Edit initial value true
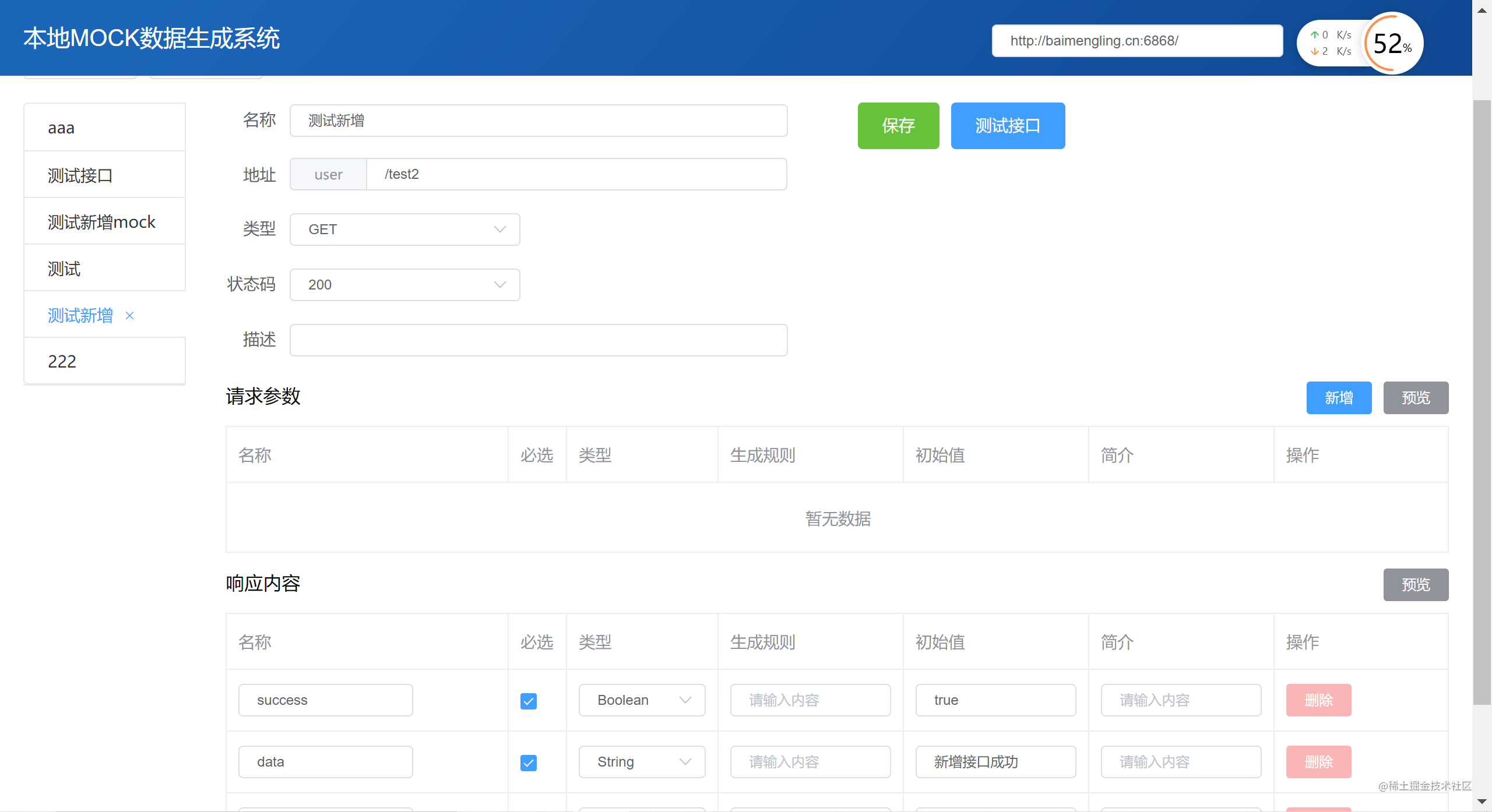 coord(996,700)
